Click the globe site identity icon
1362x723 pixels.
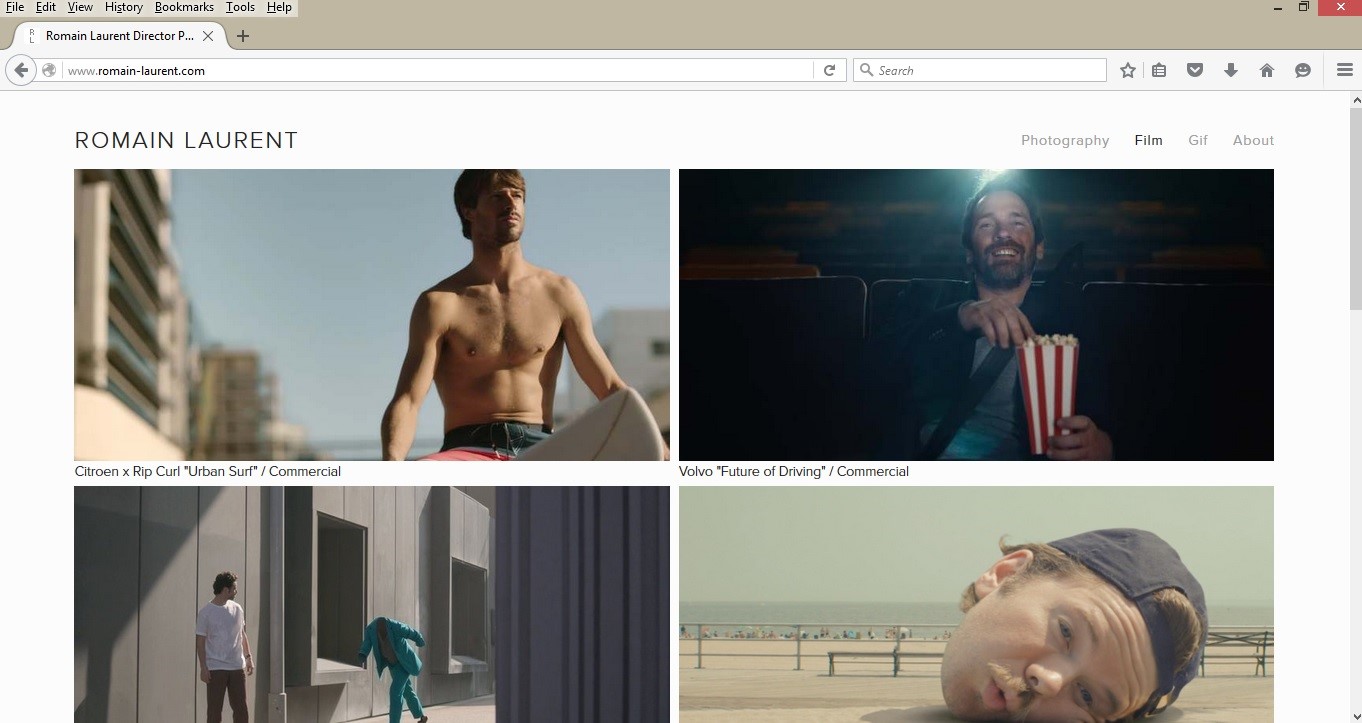point(49,70)
